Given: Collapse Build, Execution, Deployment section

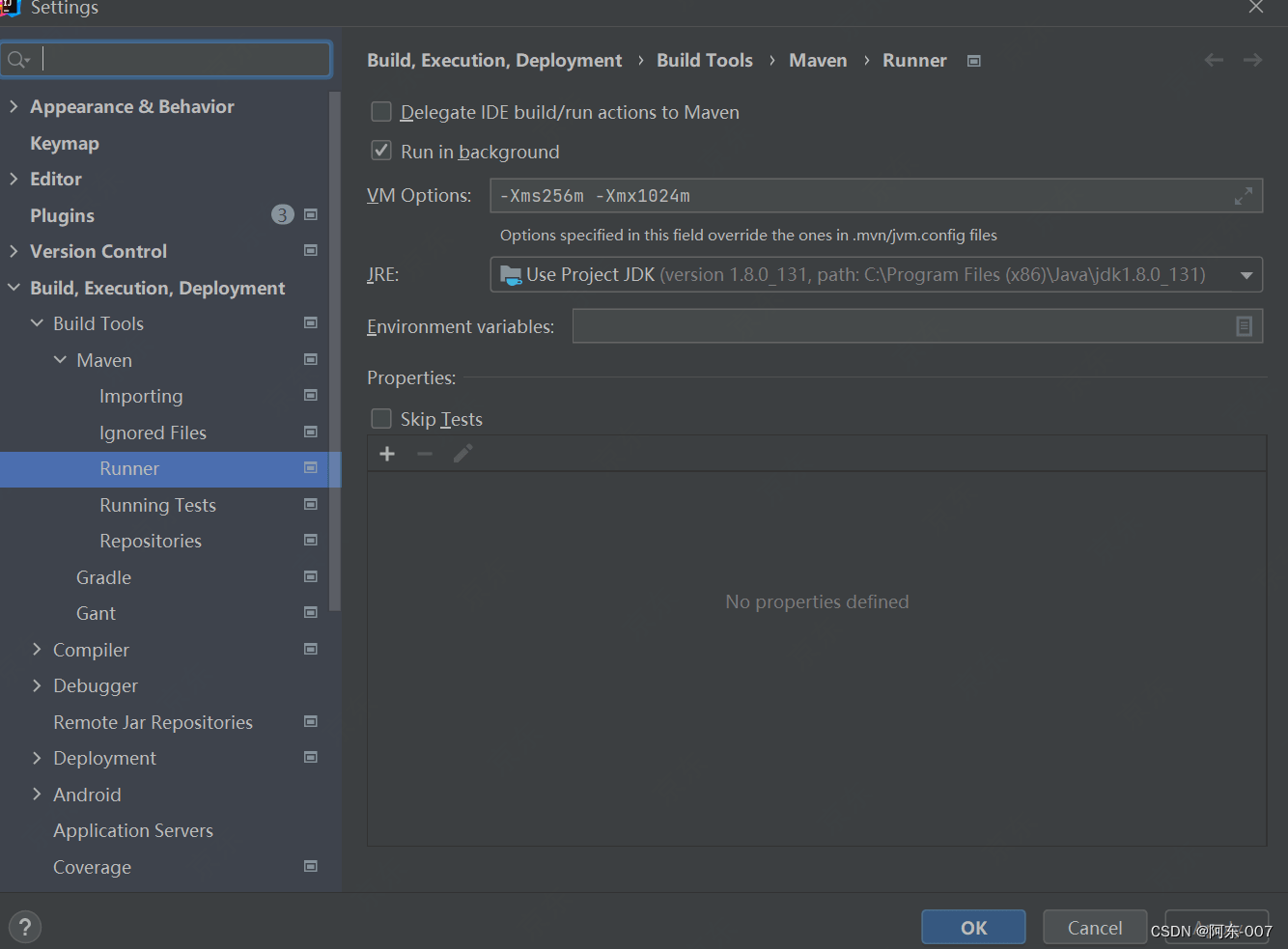Looking at the screenshot, I should [x=14, y=288].
